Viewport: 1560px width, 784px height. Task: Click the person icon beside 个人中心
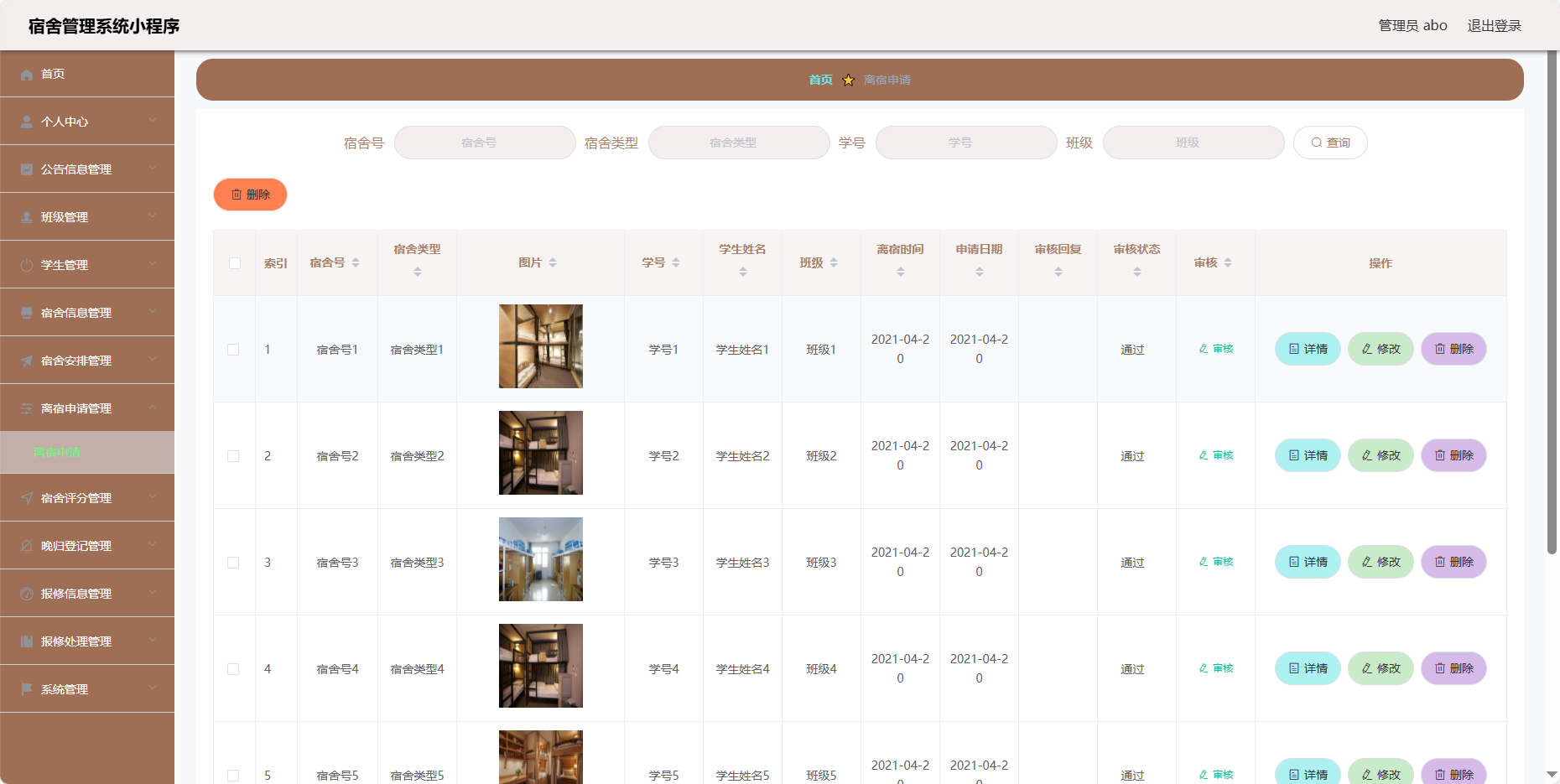point(27,122)
